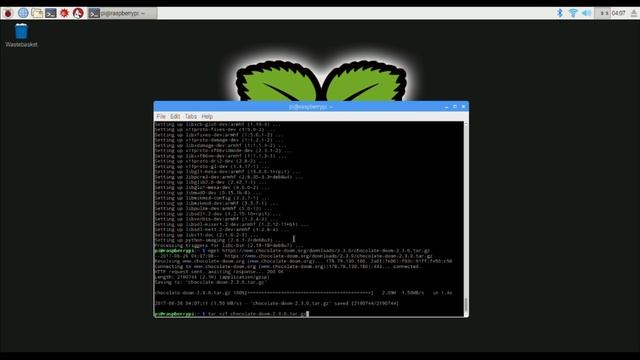Open the Bluetooth tray menu

pos(560,13)
